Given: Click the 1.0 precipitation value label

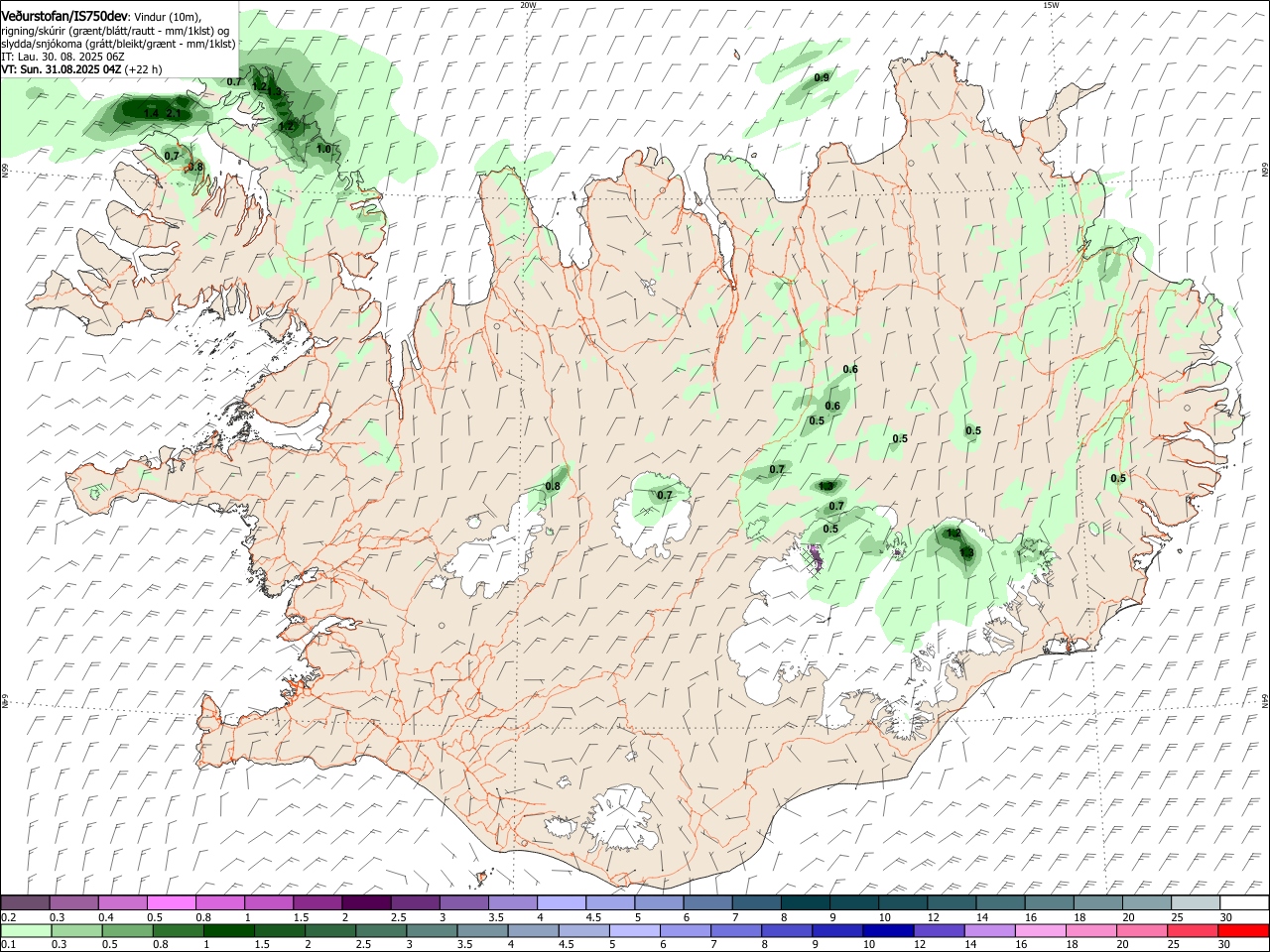Looking at the screenshot, I should click(323, 149).
